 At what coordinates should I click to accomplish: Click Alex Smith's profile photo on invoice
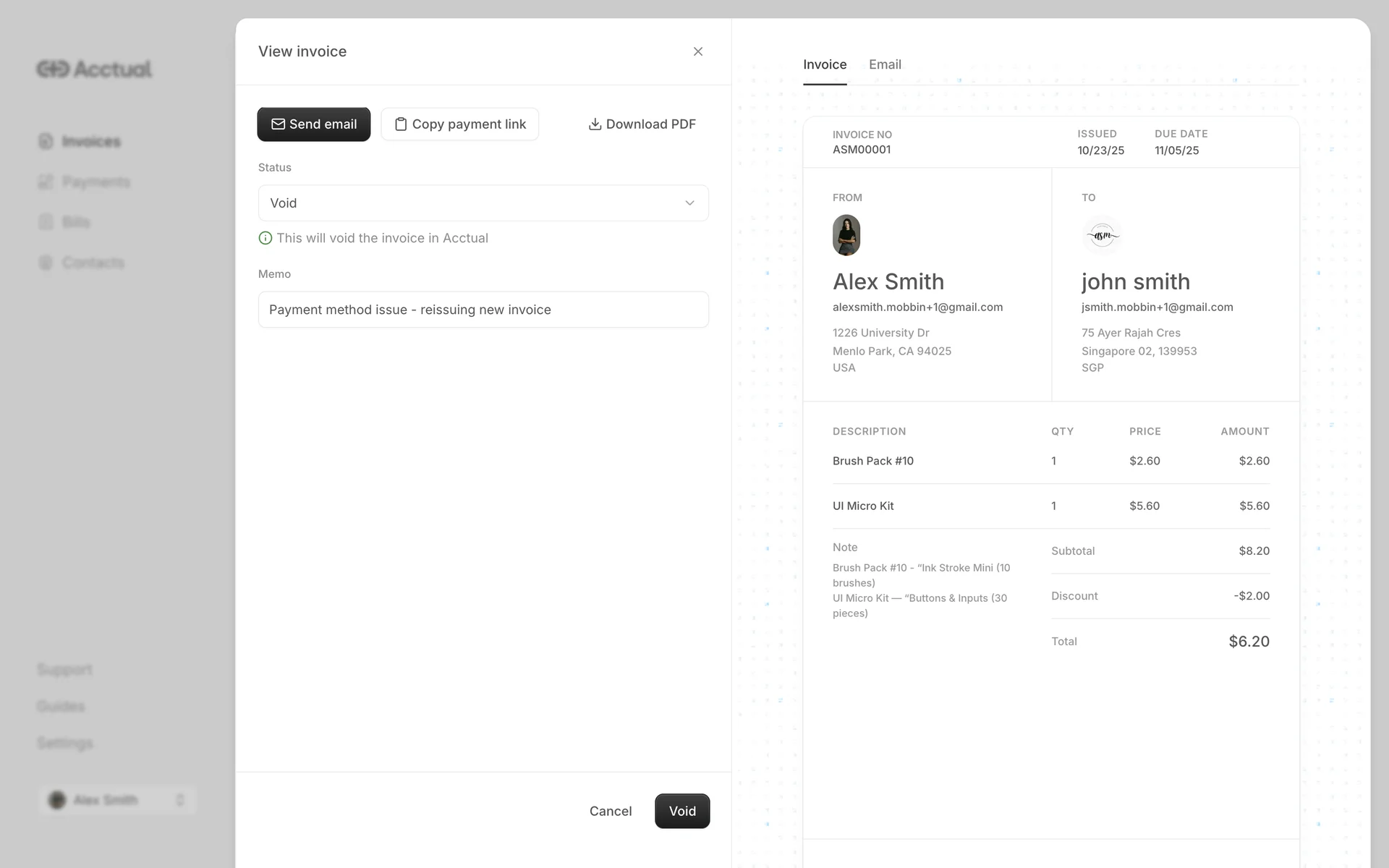846,235
